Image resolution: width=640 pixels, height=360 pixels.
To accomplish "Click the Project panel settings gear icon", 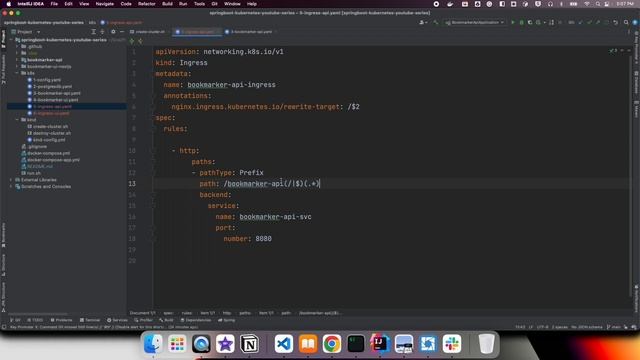I will click(113, 31).
